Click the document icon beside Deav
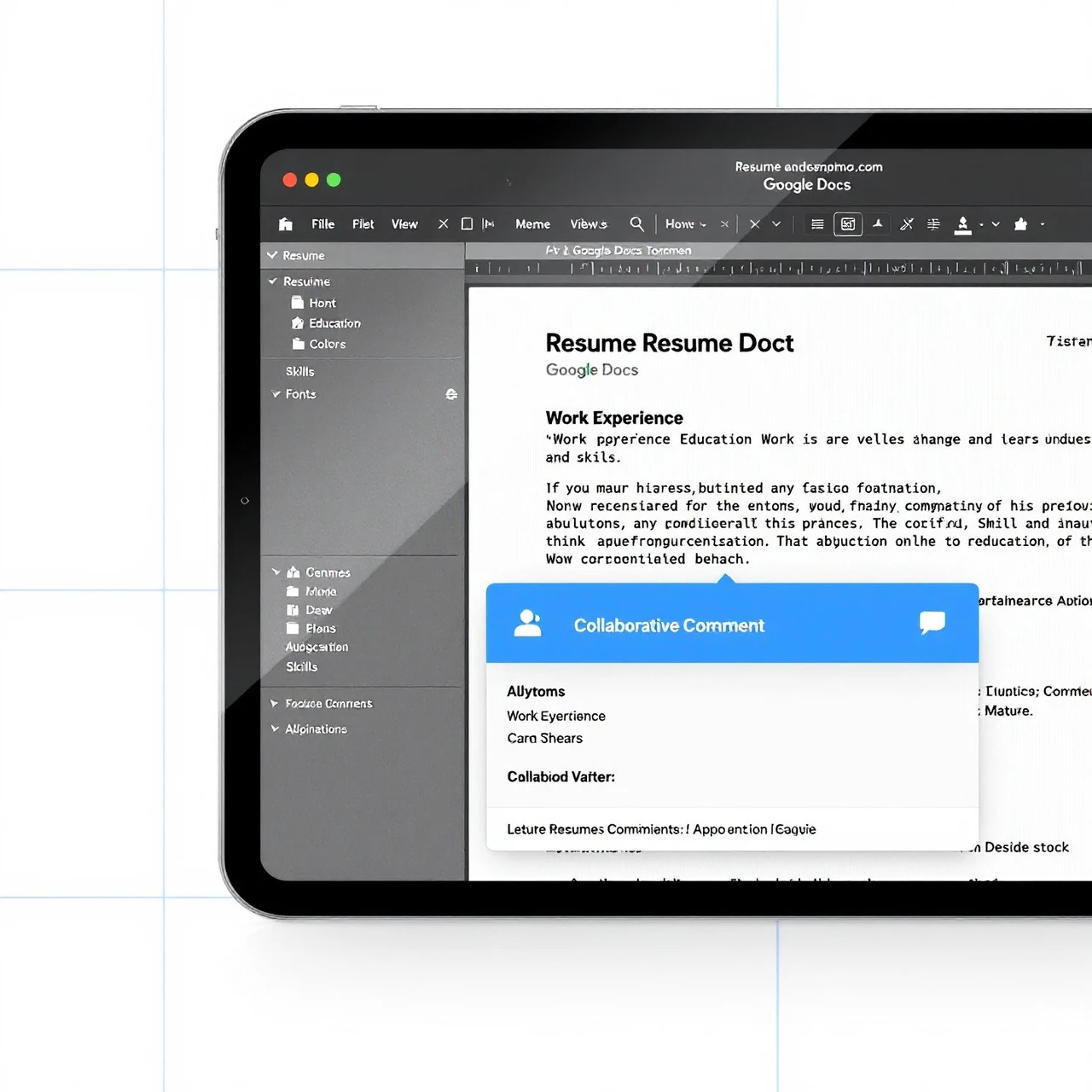This screenshot has width=1092, height=1092. 293,610
